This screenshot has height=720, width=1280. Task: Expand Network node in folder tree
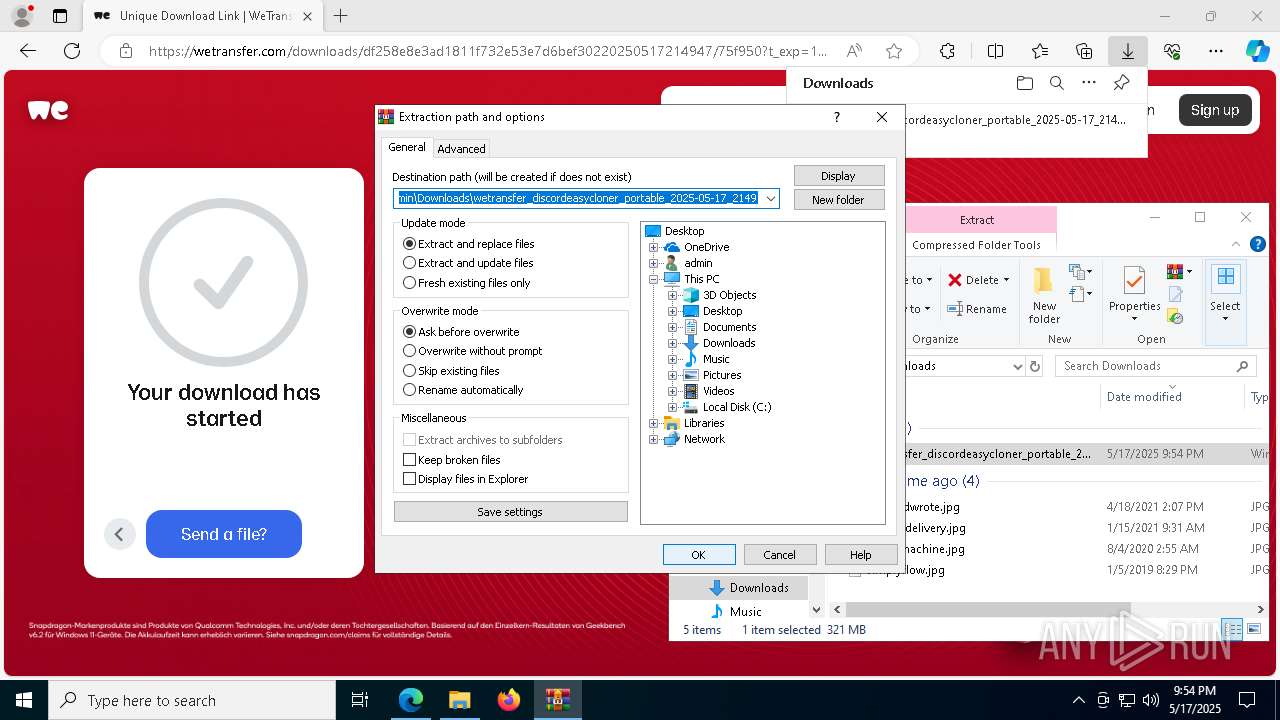654,439
